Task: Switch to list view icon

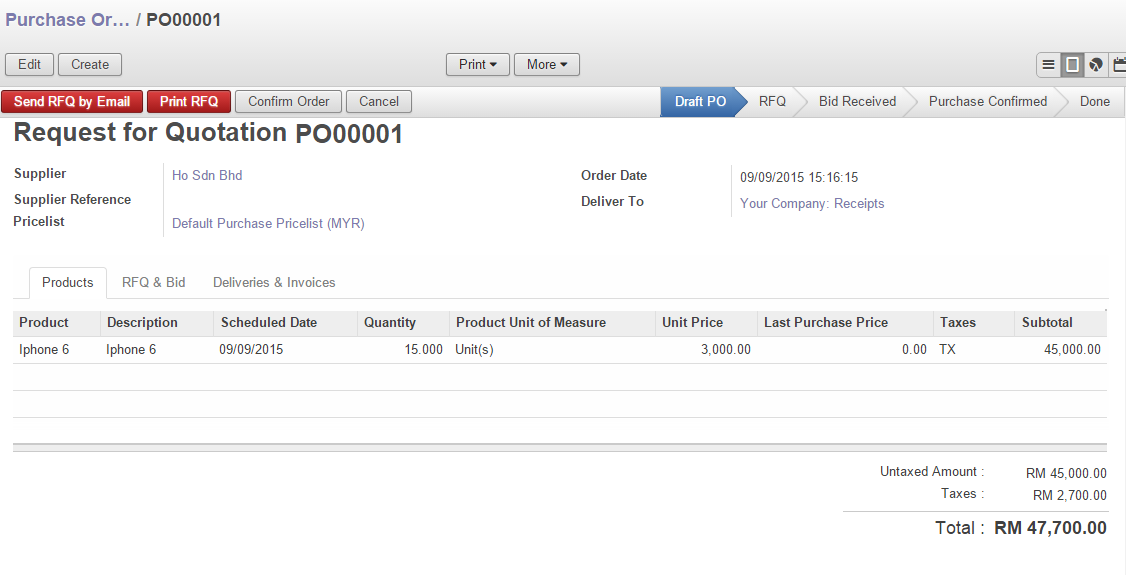Action: click(1048, 65)
